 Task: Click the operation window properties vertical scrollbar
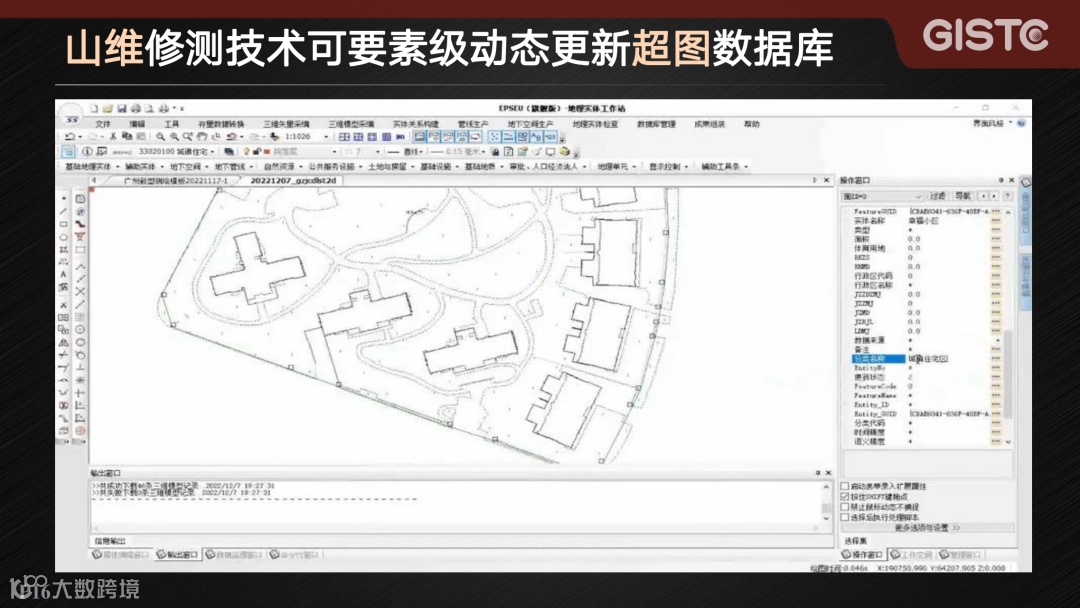point(1008,326)
